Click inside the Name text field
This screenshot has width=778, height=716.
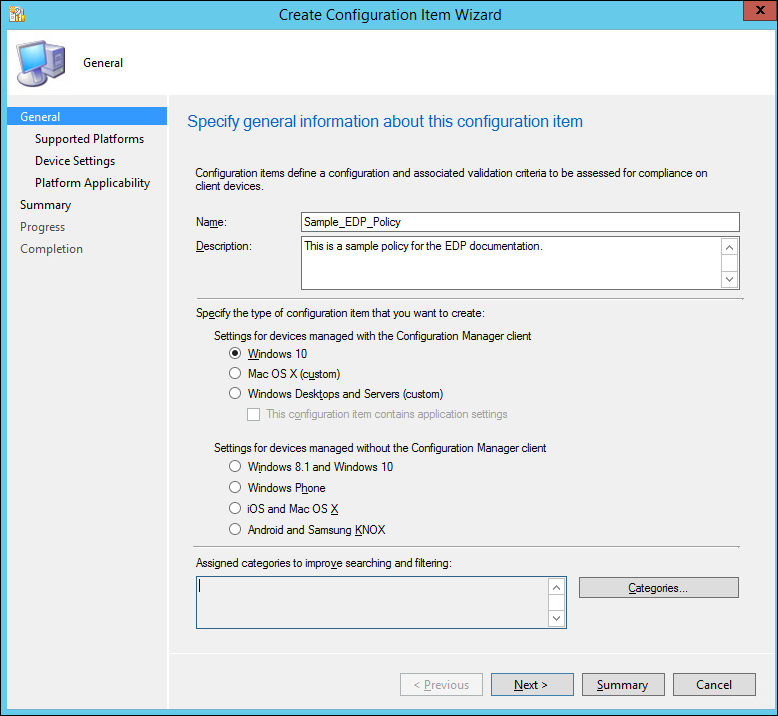(x=520, y=222)
